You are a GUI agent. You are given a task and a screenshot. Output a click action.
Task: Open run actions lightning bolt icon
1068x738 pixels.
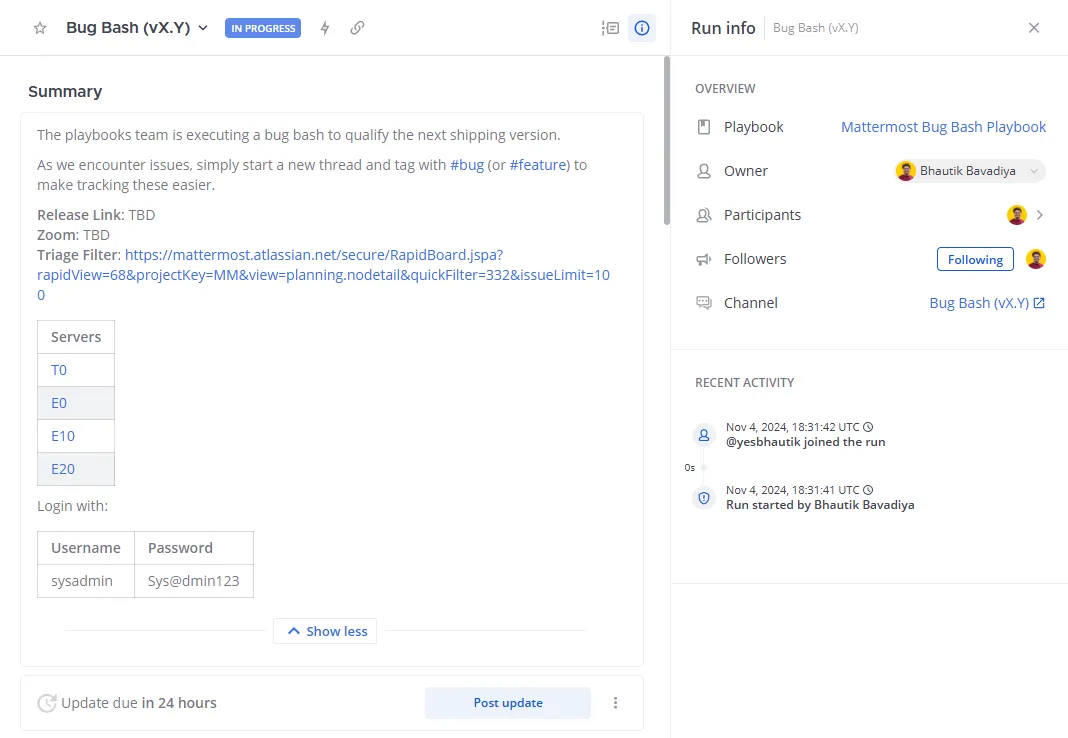tap(325, 28)
